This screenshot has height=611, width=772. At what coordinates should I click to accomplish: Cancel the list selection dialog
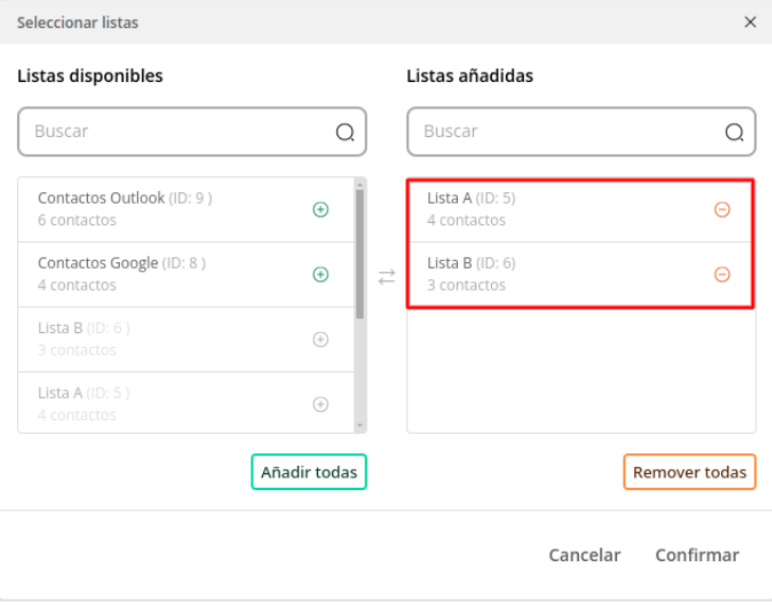pyautogui.click(x=584, y=555)
